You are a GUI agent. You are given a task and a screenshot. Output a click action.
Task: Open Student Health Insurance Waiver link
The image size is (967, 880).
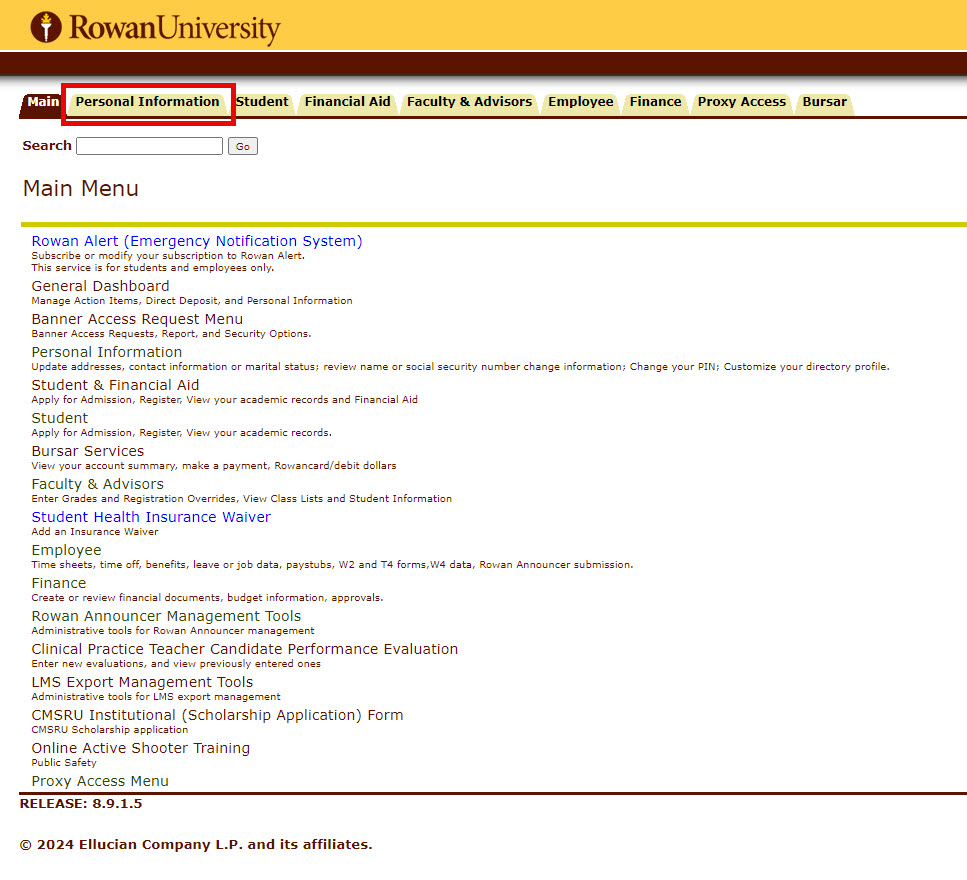click(151, 517)
